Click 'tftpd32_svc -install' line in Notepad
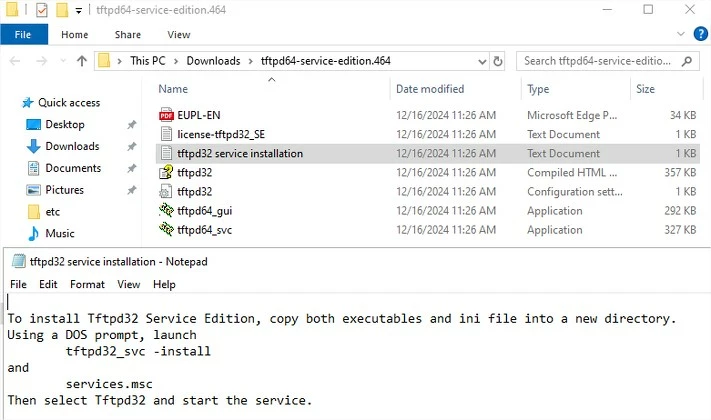 [138, 352]
